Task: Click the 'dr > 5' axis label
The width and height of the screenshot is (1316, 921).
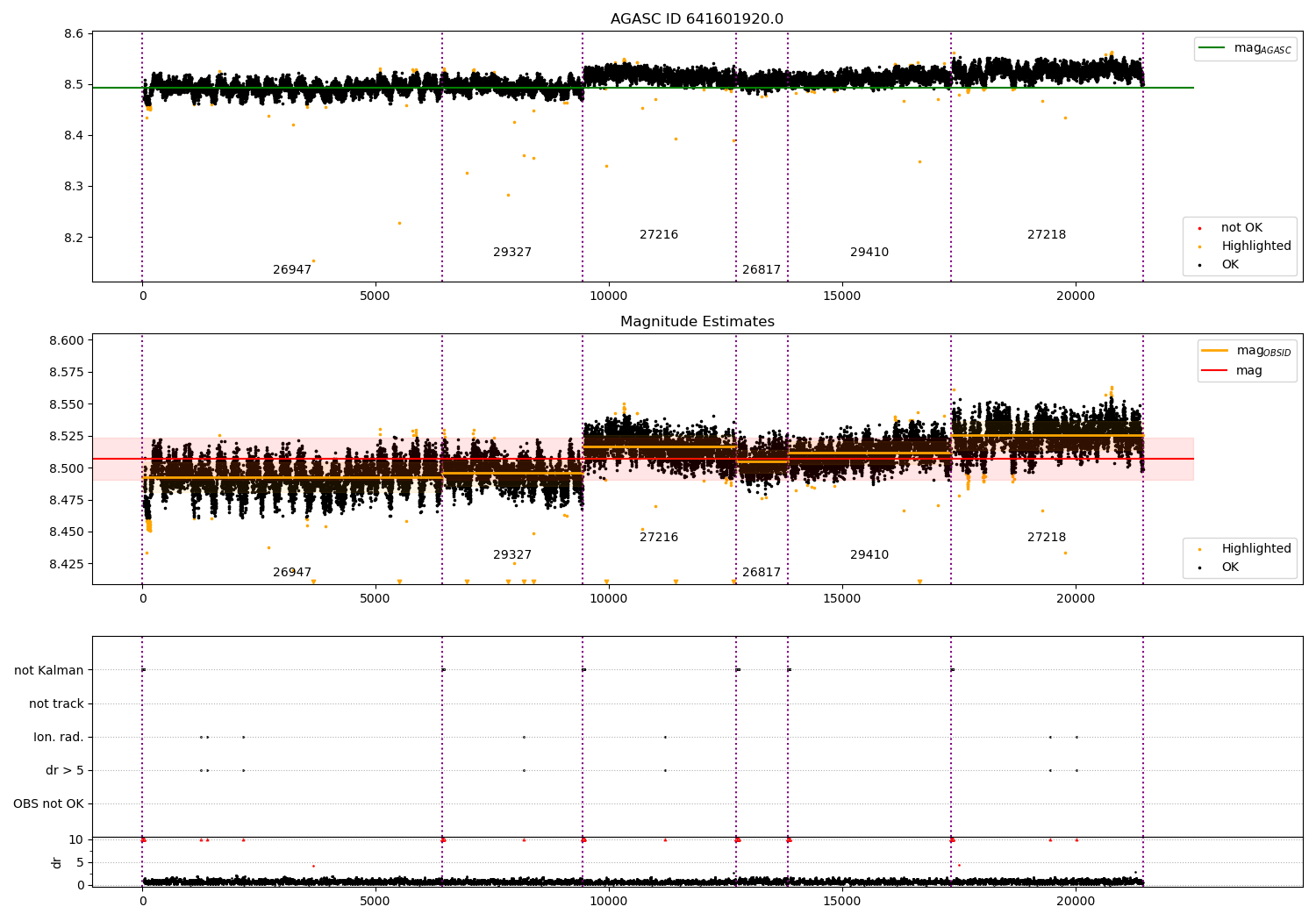Action: (65, 770)
